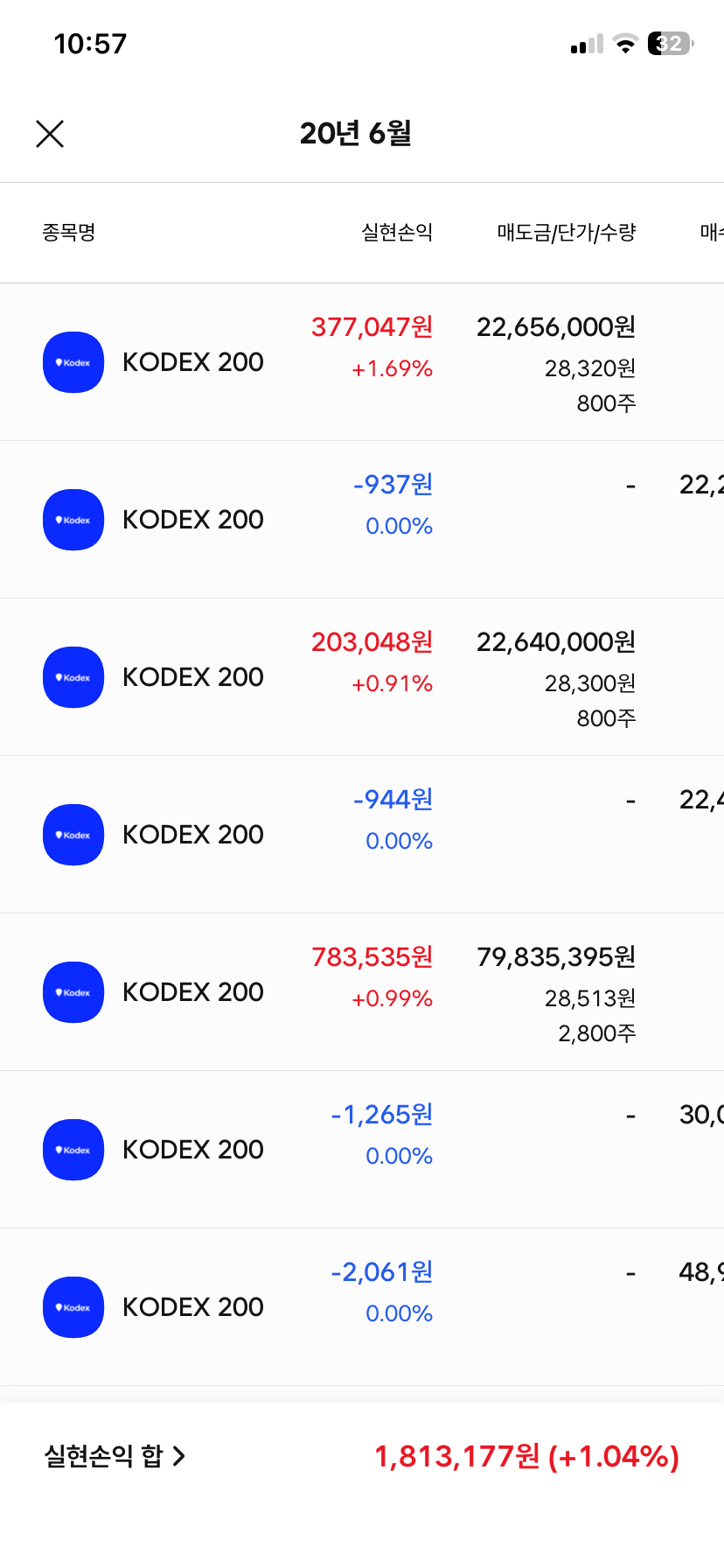
Task: Tap the 79,835,395원 sell amount
Action: pyautogui.click(x=556, y=957)
